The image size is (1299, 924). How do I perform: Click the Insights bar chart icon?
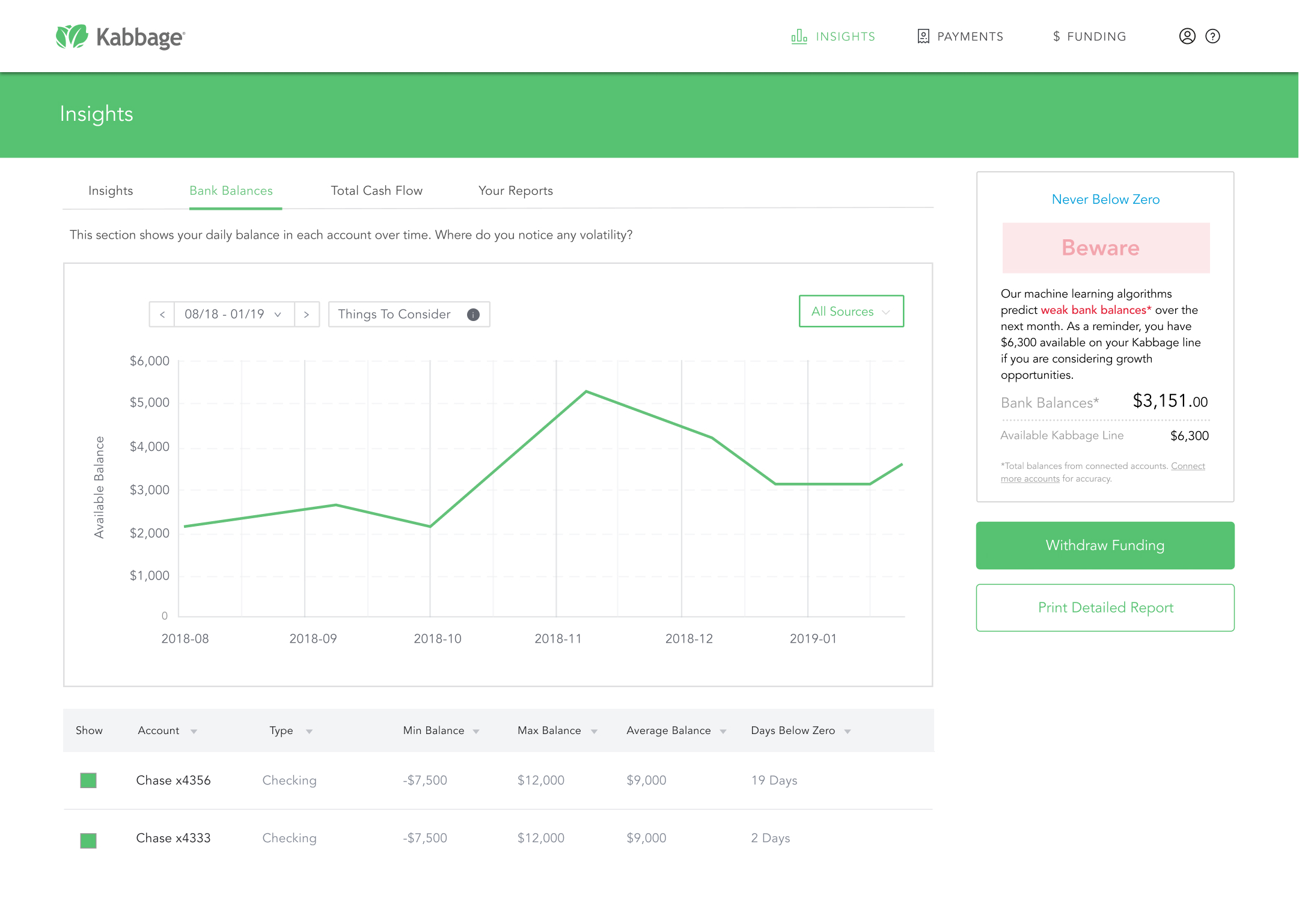coord(799,37)
